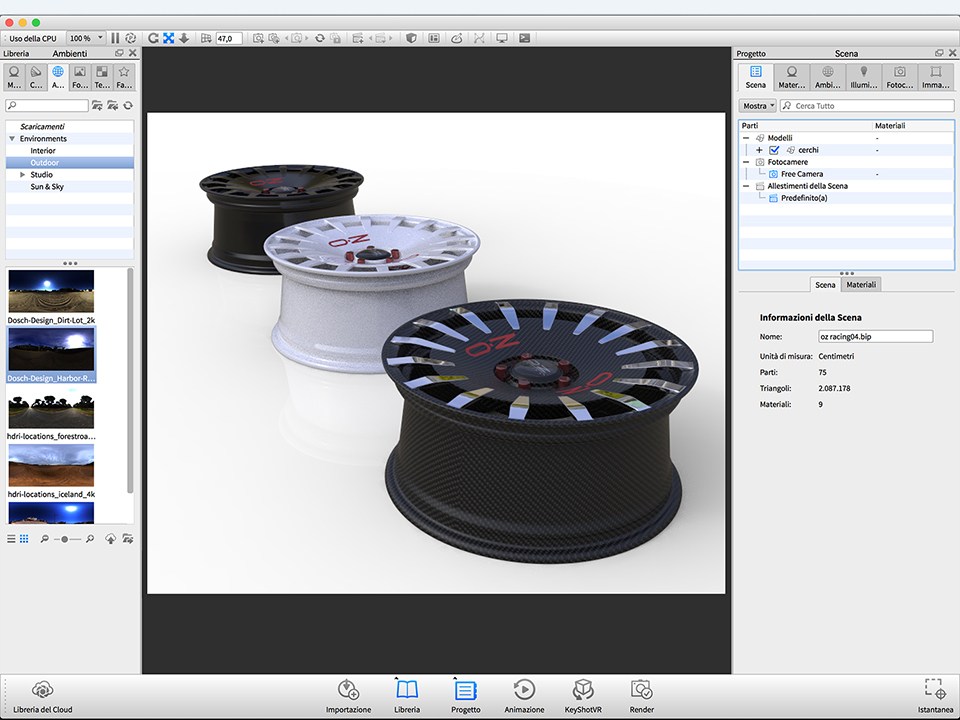Toggle the Progetto panel button
The height and width of the screenshot is (720, 960).
point(465,690)
